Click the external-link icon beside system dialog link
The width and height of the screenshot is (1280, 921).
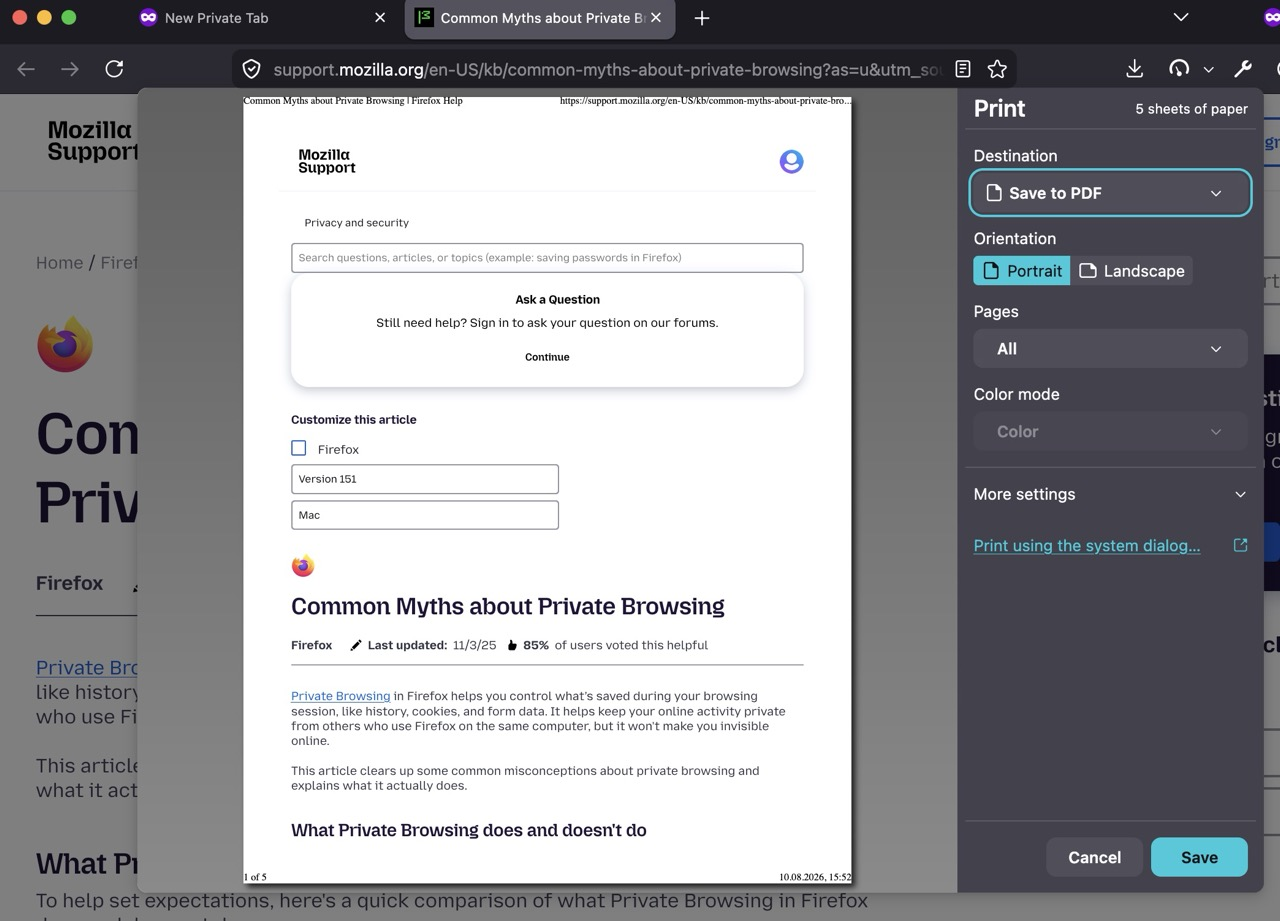pos(1240,545)
